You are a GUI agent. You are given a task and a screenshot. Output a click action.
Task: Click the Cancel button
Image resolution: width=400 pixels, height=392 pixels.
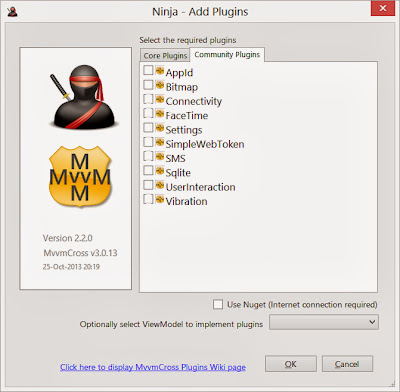[347, 364]
